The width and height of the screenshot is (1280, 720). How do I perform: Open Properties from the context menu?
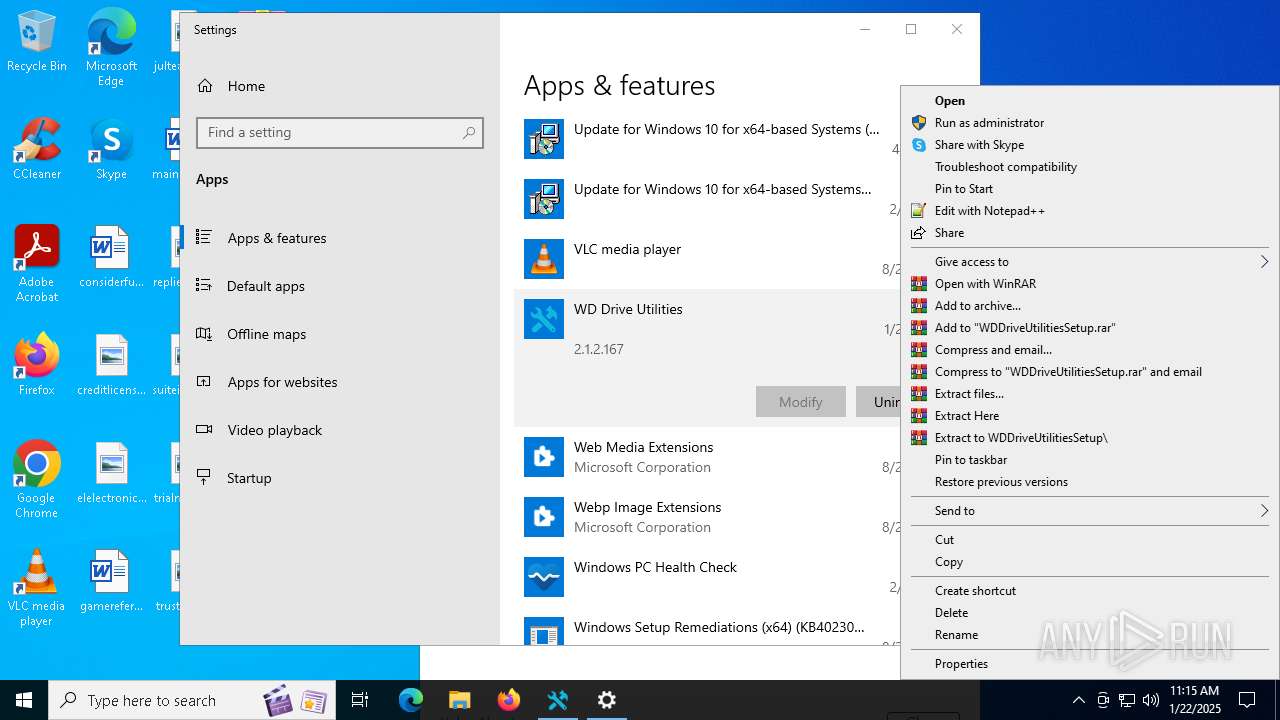pos(1090,664)
